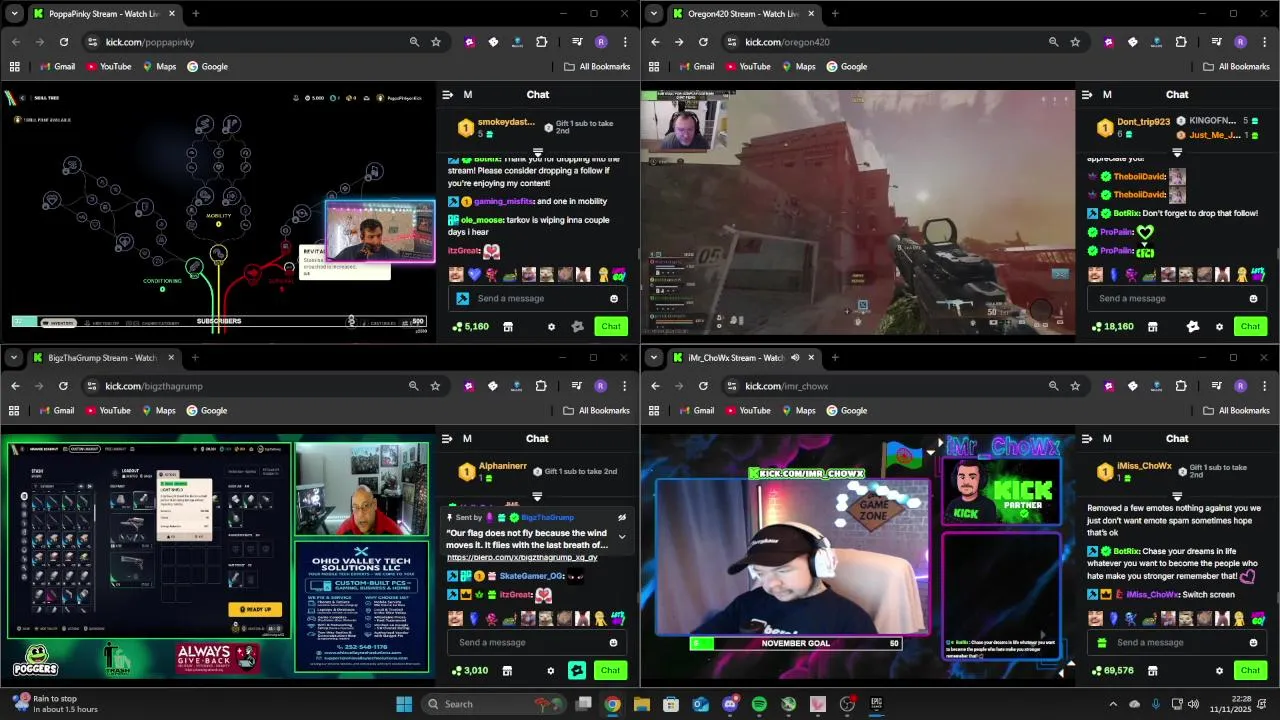This screenshot has width=1280, height=720.
Task: Open the points shop icon in iMr_ChoWx chat
Action: coord(1152,671)
